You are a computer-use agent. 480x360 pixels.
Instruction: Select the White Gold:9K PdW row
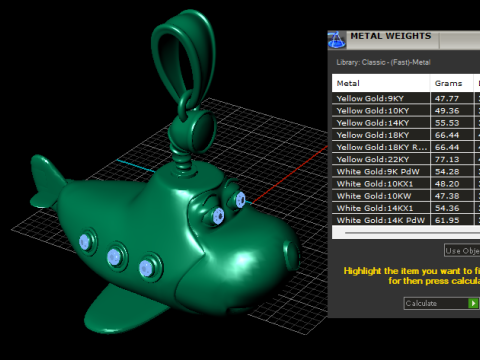coord(406,171)
